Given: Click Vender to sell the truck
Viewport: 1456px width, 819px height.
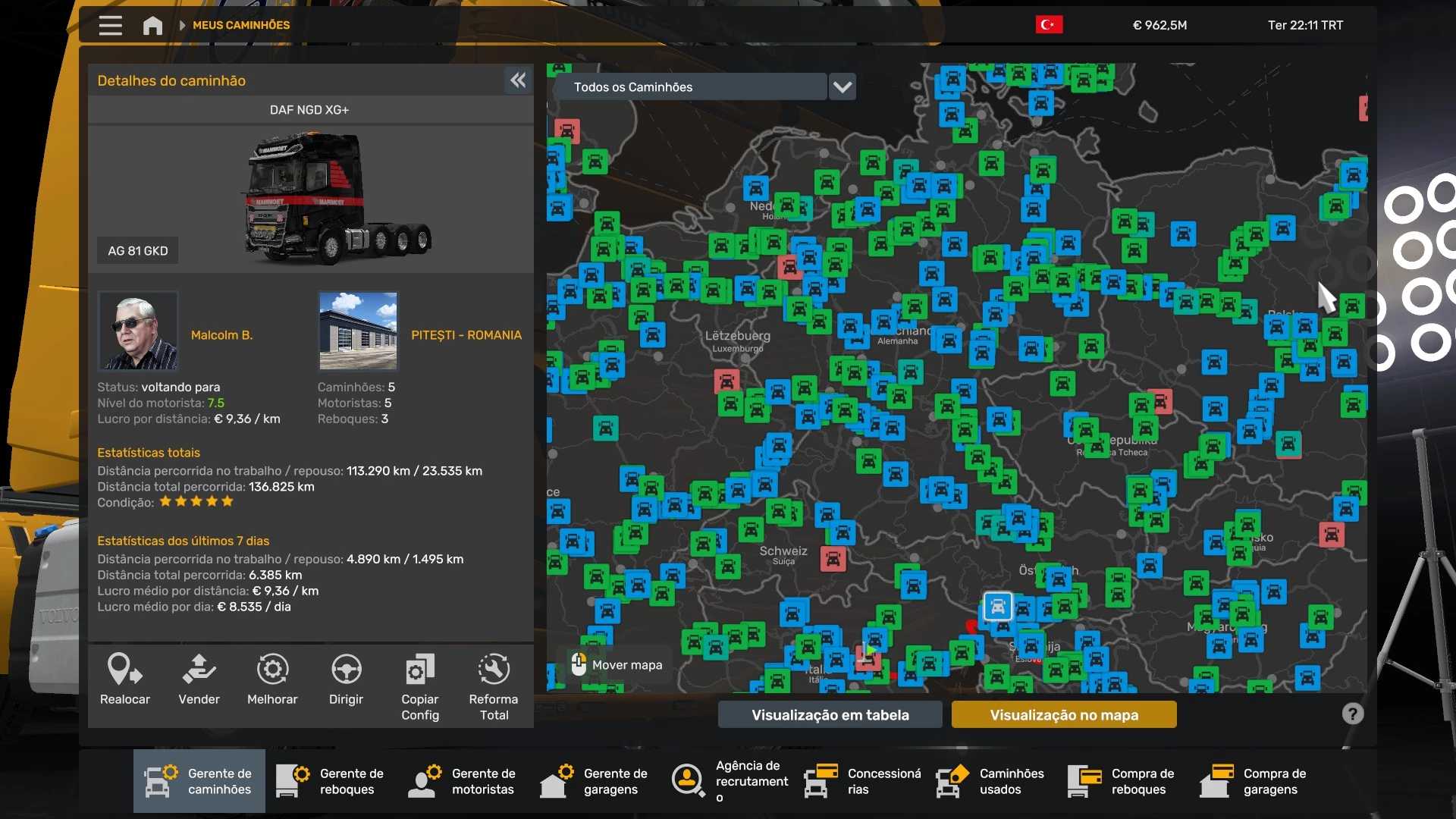Looking at the screenshot, I should 199,679.
